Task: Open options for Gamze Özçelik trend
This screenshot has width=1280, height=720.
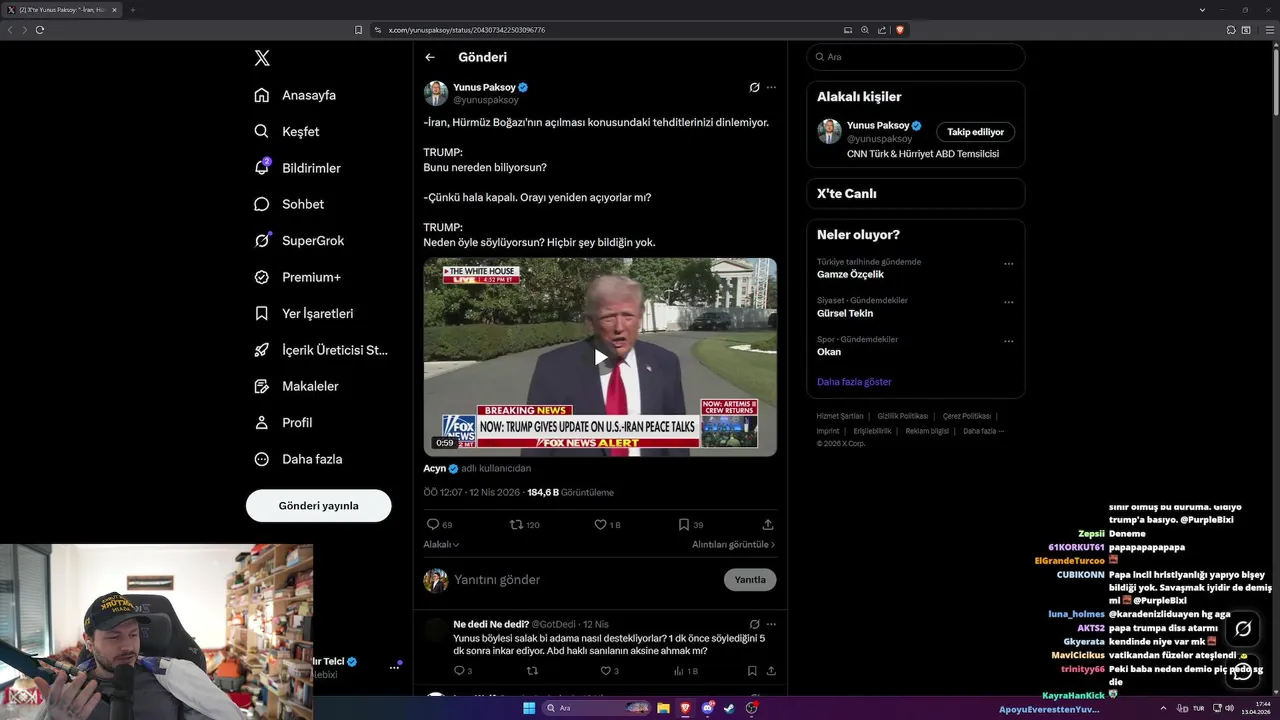Action: click(1008, 264)
